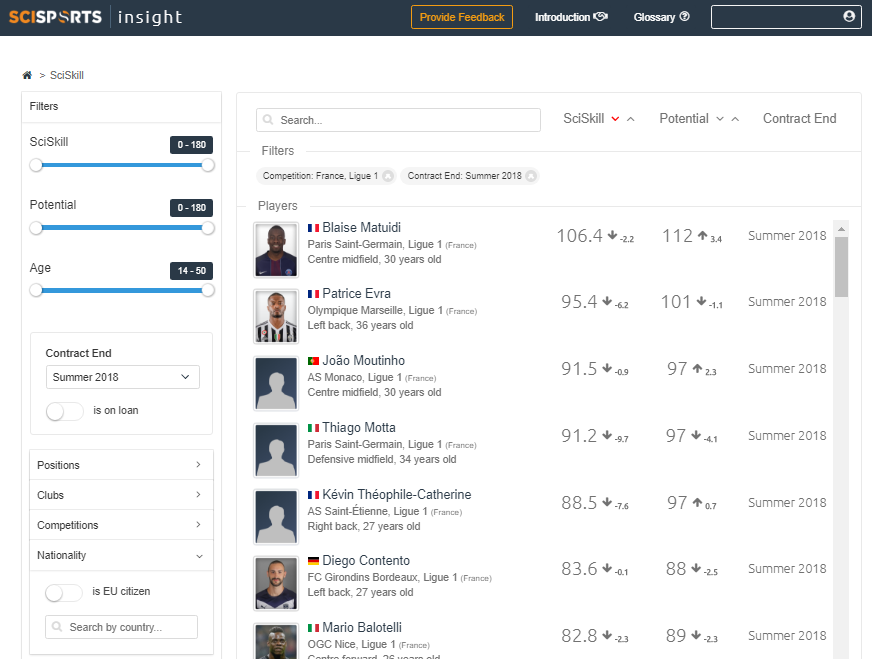Click the Potential up arrow for Blaise Matuidi
This screenshot has height=659, width=872.
[702, 235]
